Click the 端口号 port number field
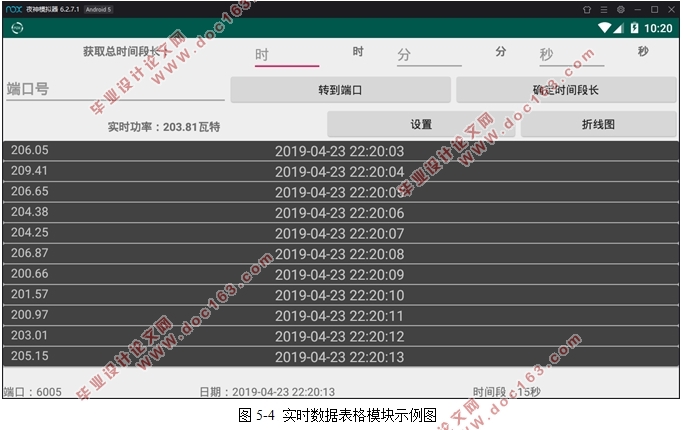684x430 pixels. click(115, 89)
